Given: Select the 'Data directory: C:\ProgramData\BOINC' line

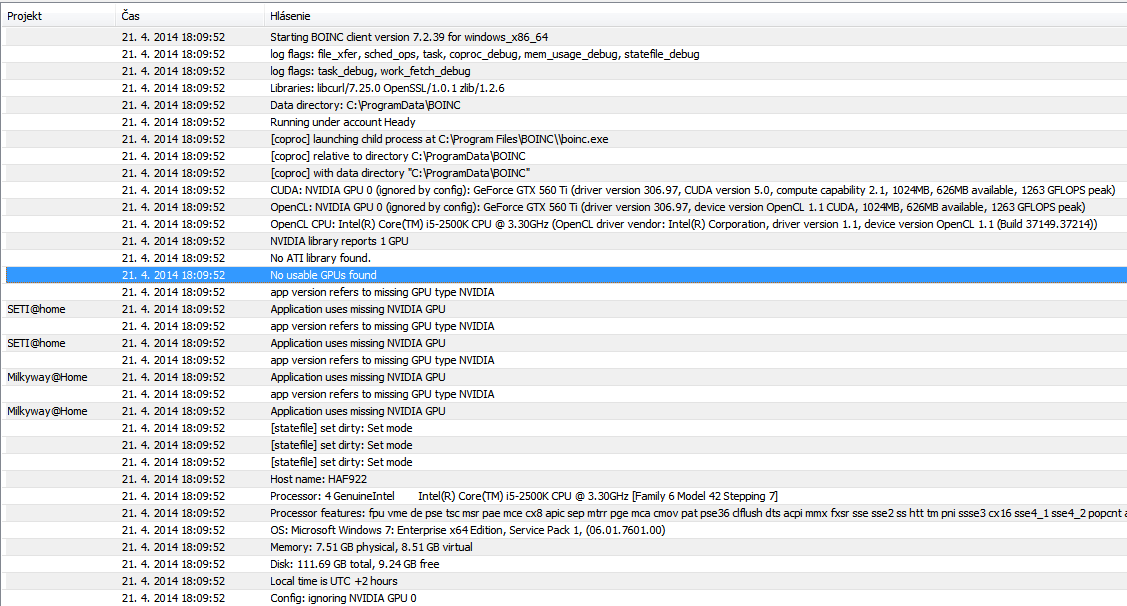Looking at the screenshot, I should click(x=365, y=105).
